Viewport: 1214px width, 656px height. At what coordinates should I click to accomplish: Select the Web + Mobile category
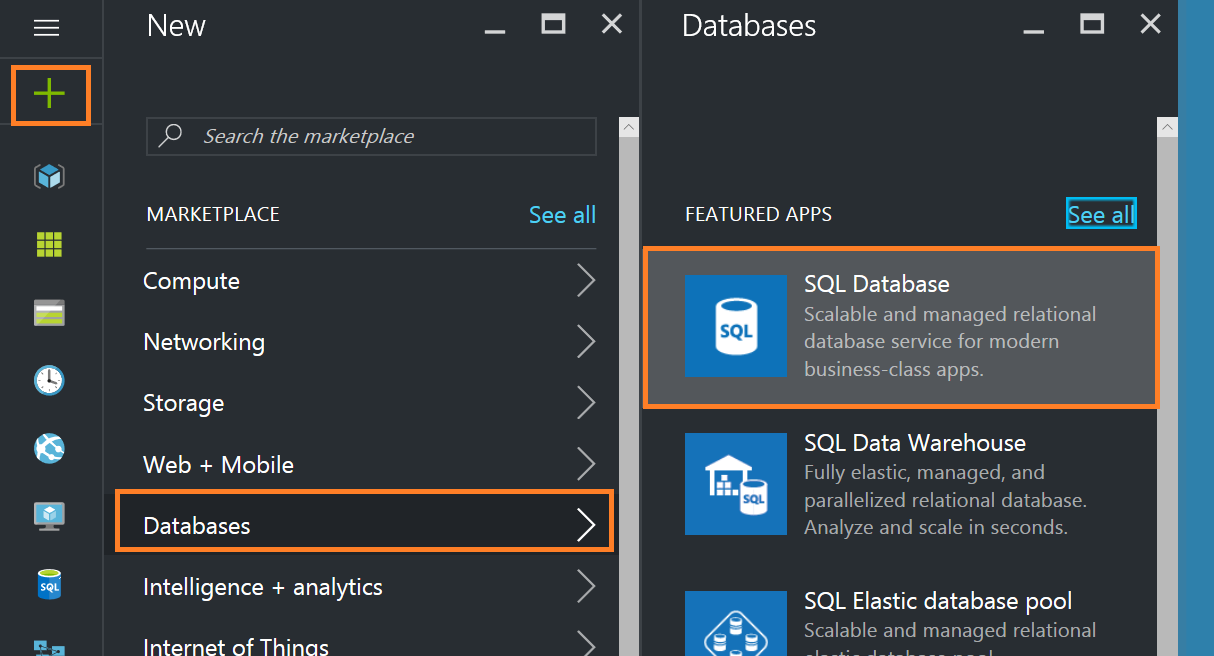[218, 465]
